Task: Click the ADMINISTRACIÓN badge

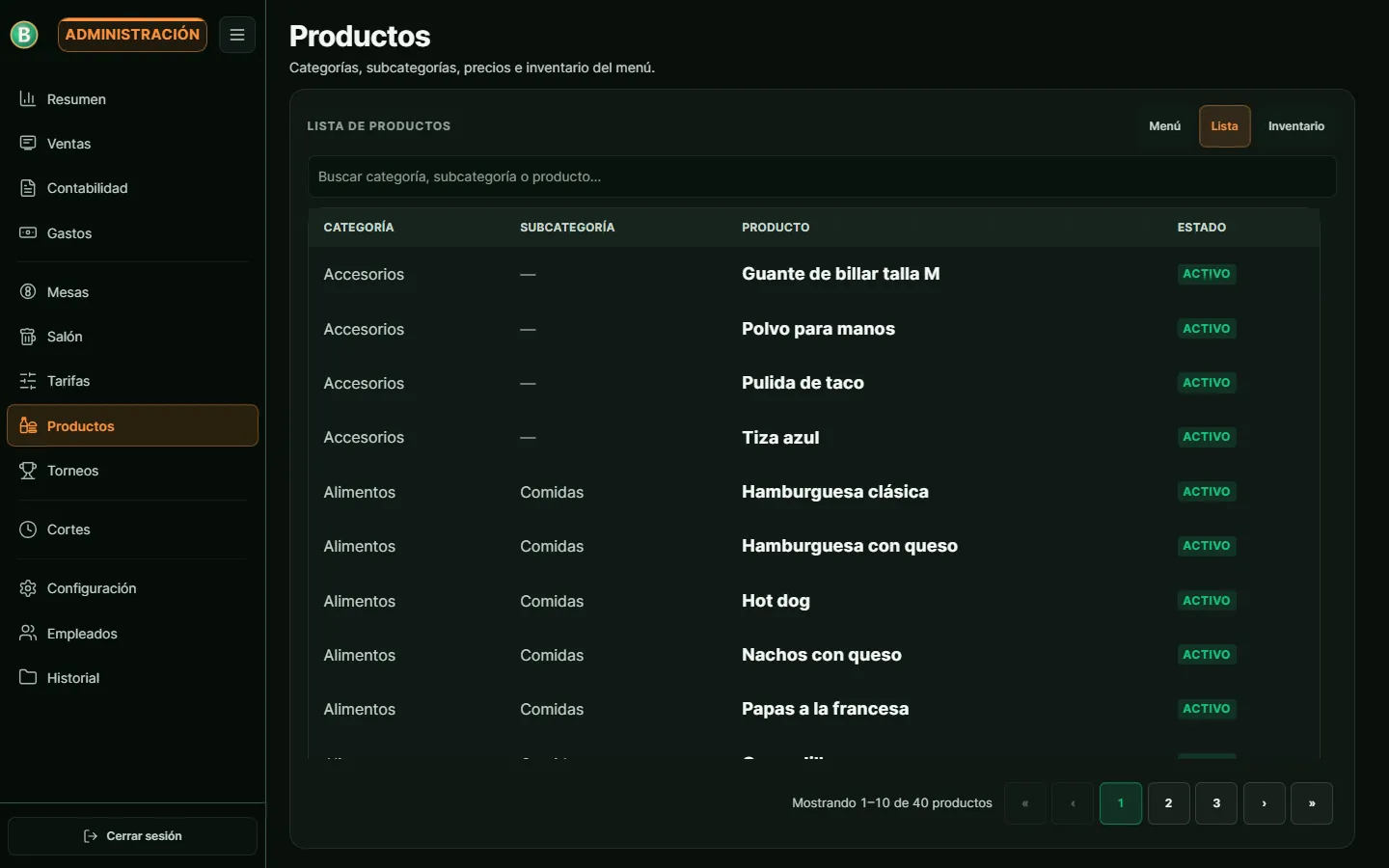Action: 132,35
